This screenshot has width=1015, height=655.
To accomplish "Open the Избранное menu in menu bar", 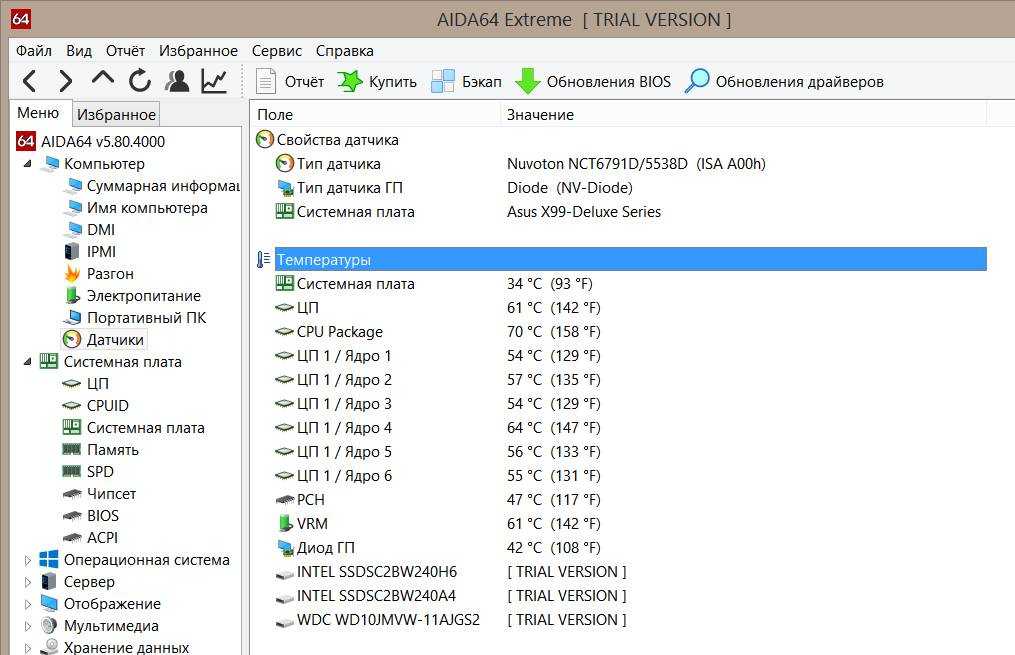I will click(198, 50).
